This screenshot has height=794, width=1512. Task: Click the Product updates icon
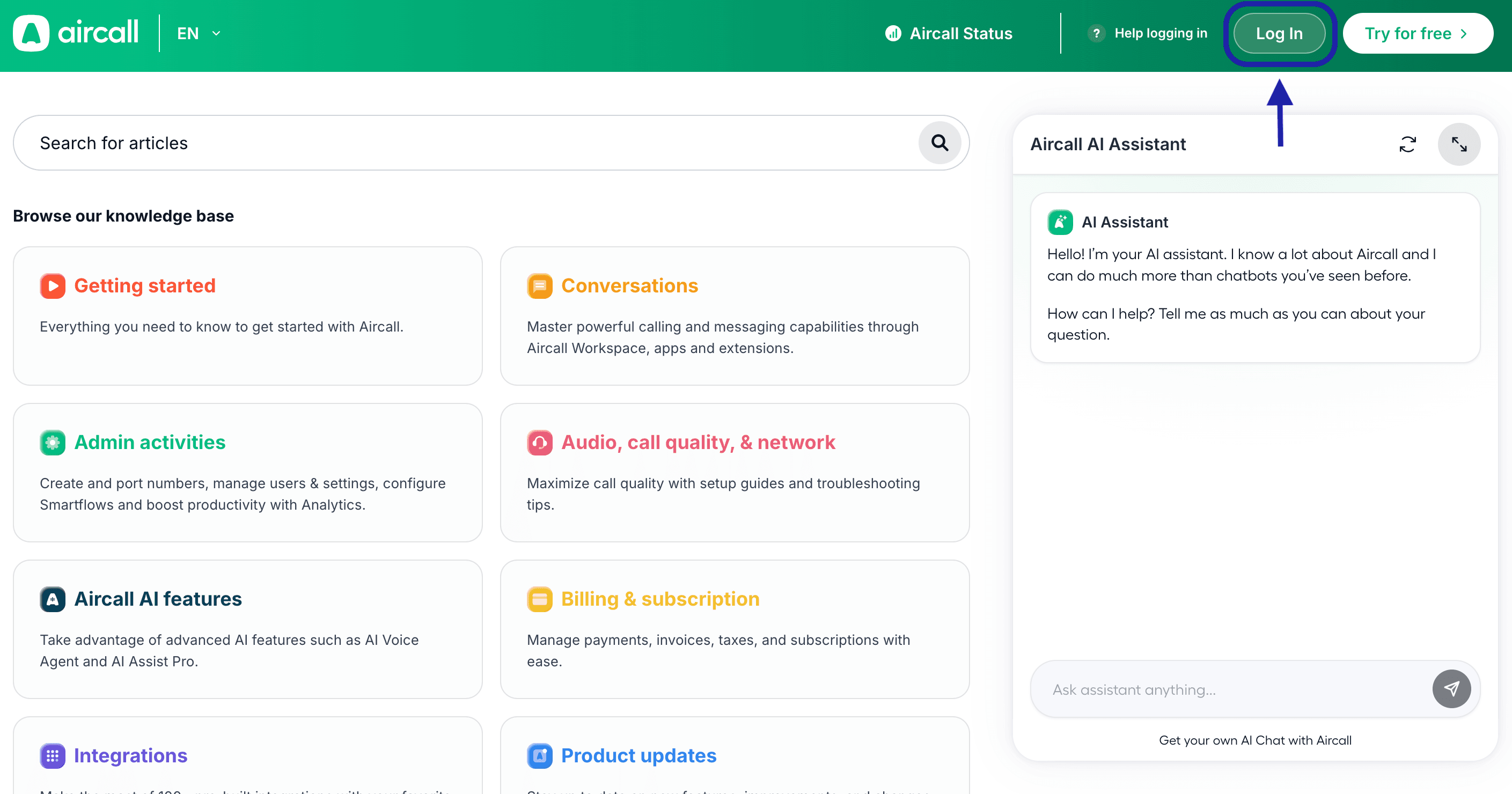(539, 756)
